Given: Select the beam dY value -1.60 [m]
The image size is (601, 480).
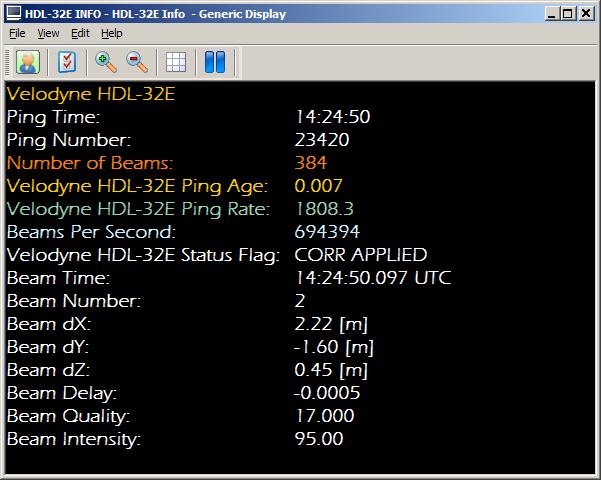Looking at the screenshot, I should coord(334,347).
